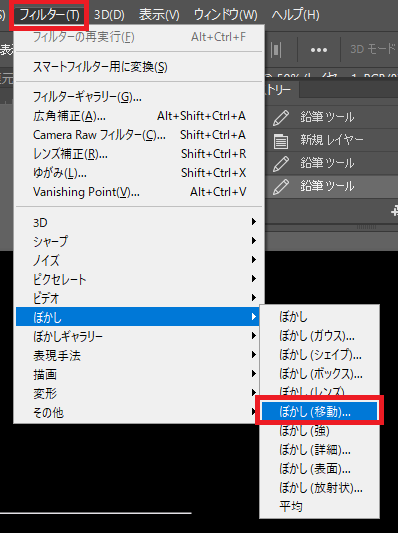Expand the ぼかしギャラリー submenu

[137, 337]
